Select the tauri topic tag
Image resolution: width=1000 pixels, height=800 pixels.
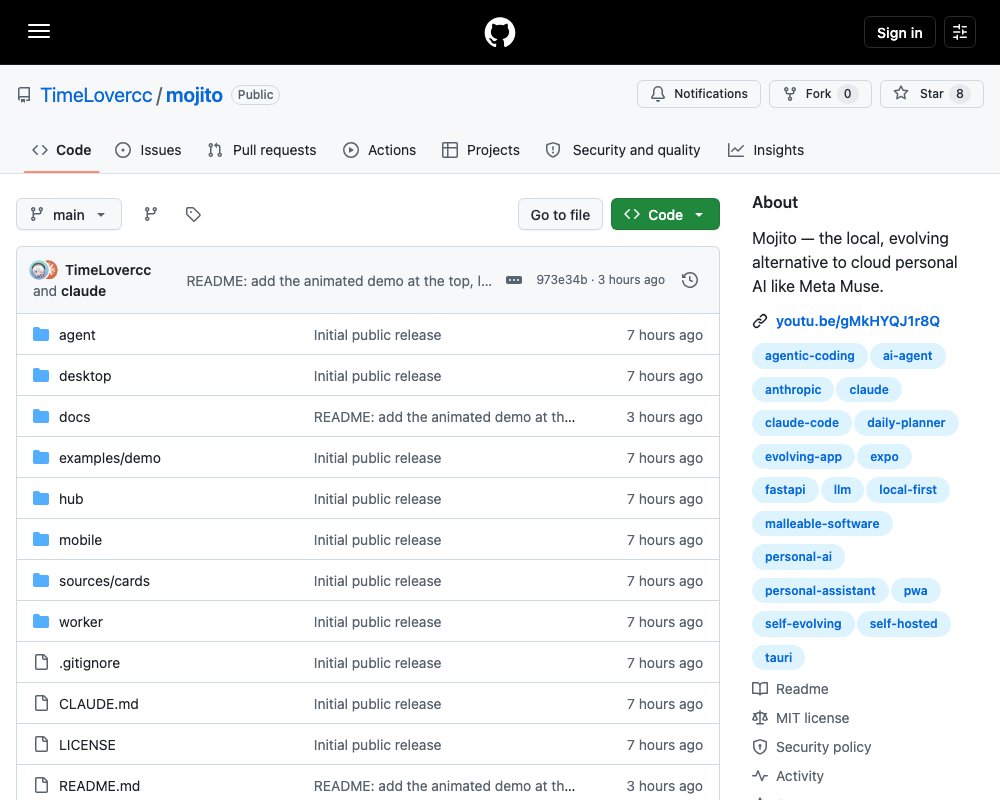(x=778, y=657)
